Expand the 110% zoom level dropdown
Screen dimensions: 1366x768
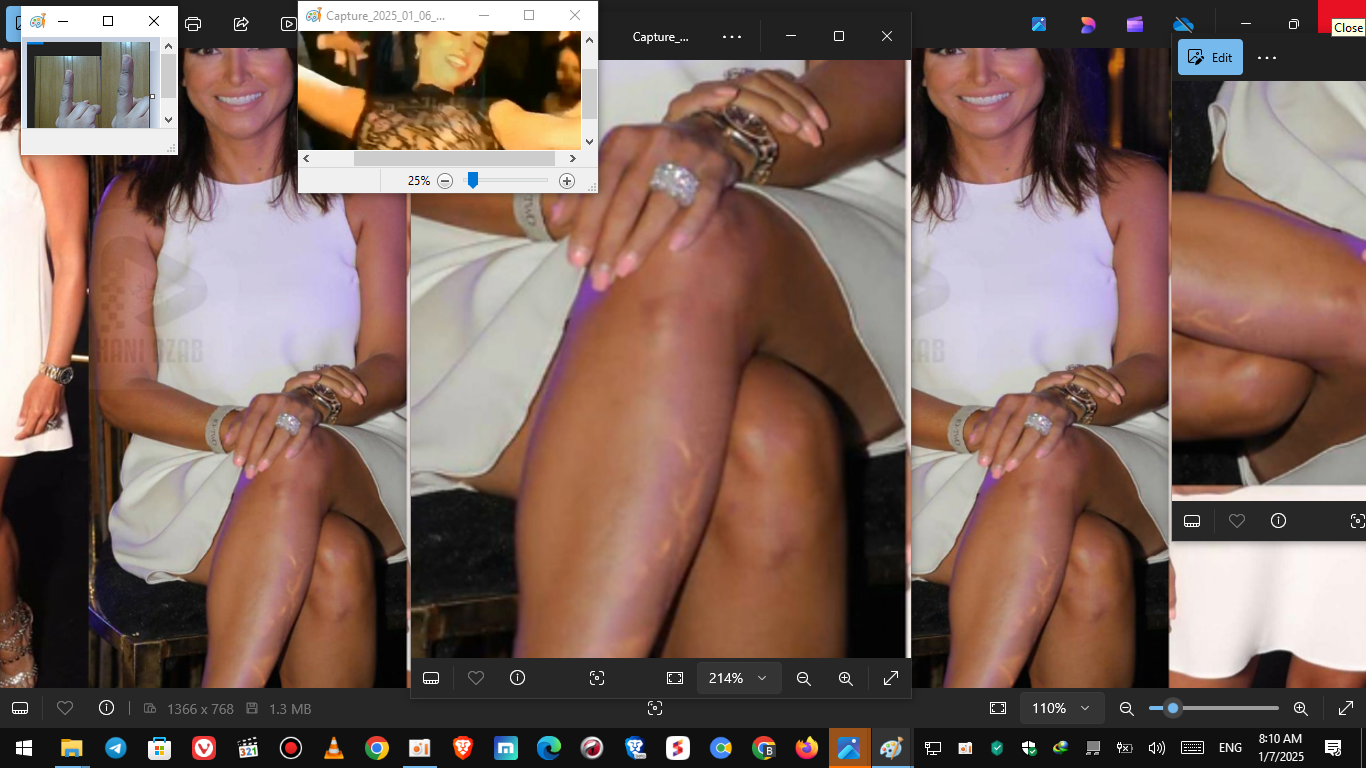pos(1085,708)
